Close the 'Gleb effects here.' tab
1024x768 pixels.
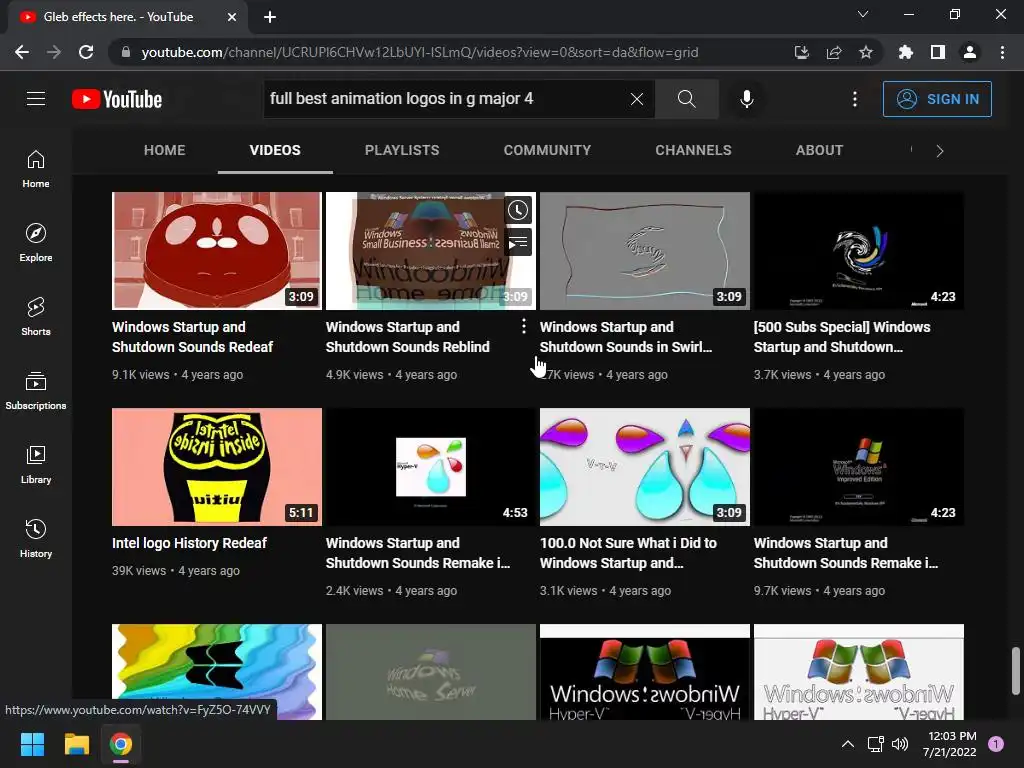click(232, 17)
